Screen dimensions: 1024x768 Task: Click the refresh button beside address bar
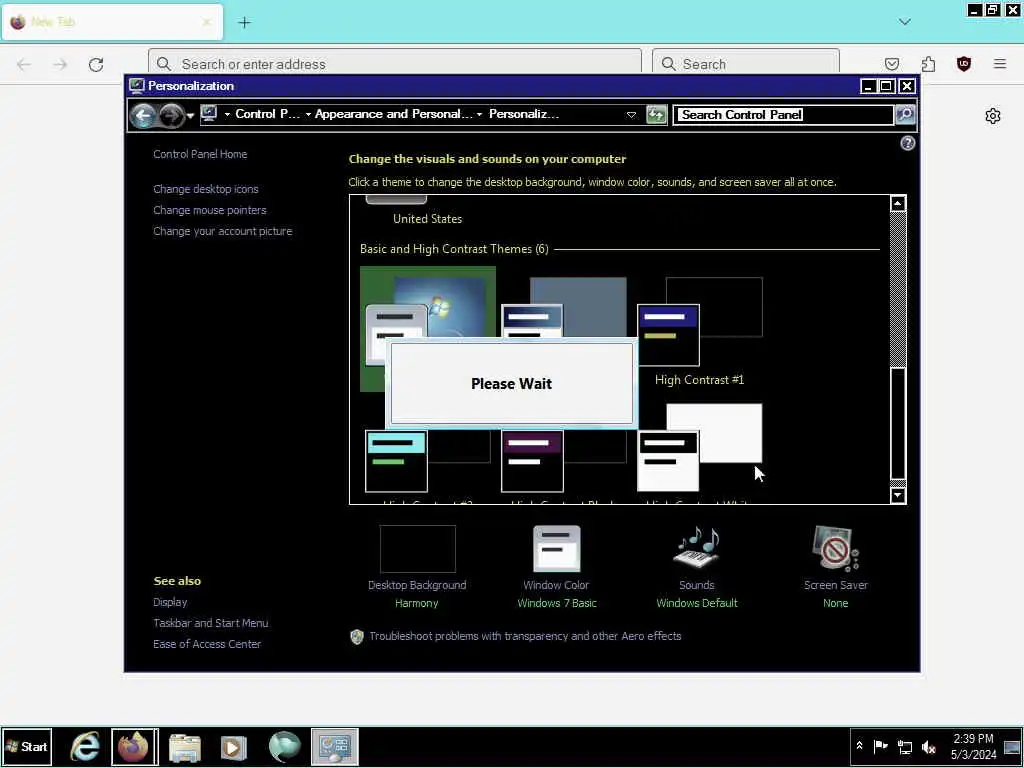tap(656, 115)
